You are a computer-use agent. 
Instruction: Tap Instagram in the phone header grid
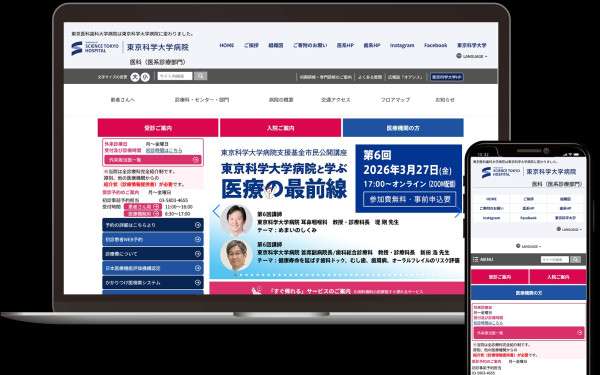click(491, 218)
